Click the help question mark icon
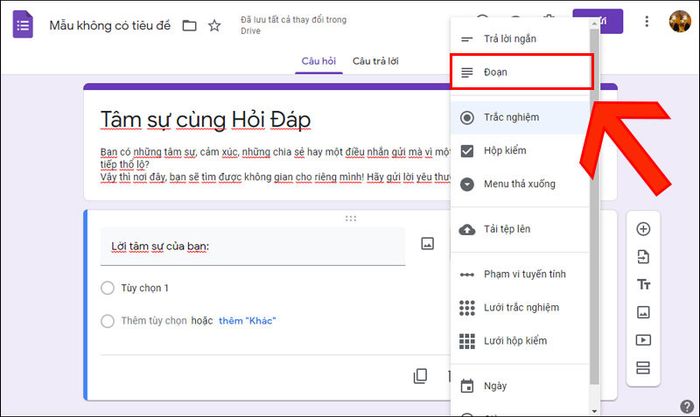 click(x=687, y=406)
